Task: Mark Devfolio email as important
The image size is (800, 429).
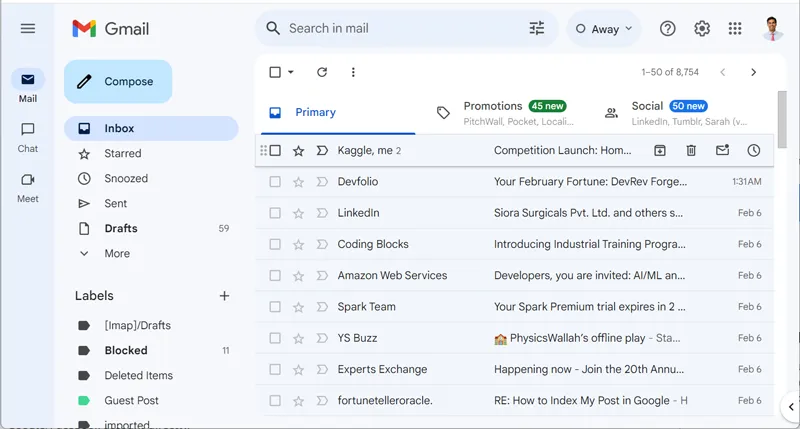Action: (x=322, y=182)
